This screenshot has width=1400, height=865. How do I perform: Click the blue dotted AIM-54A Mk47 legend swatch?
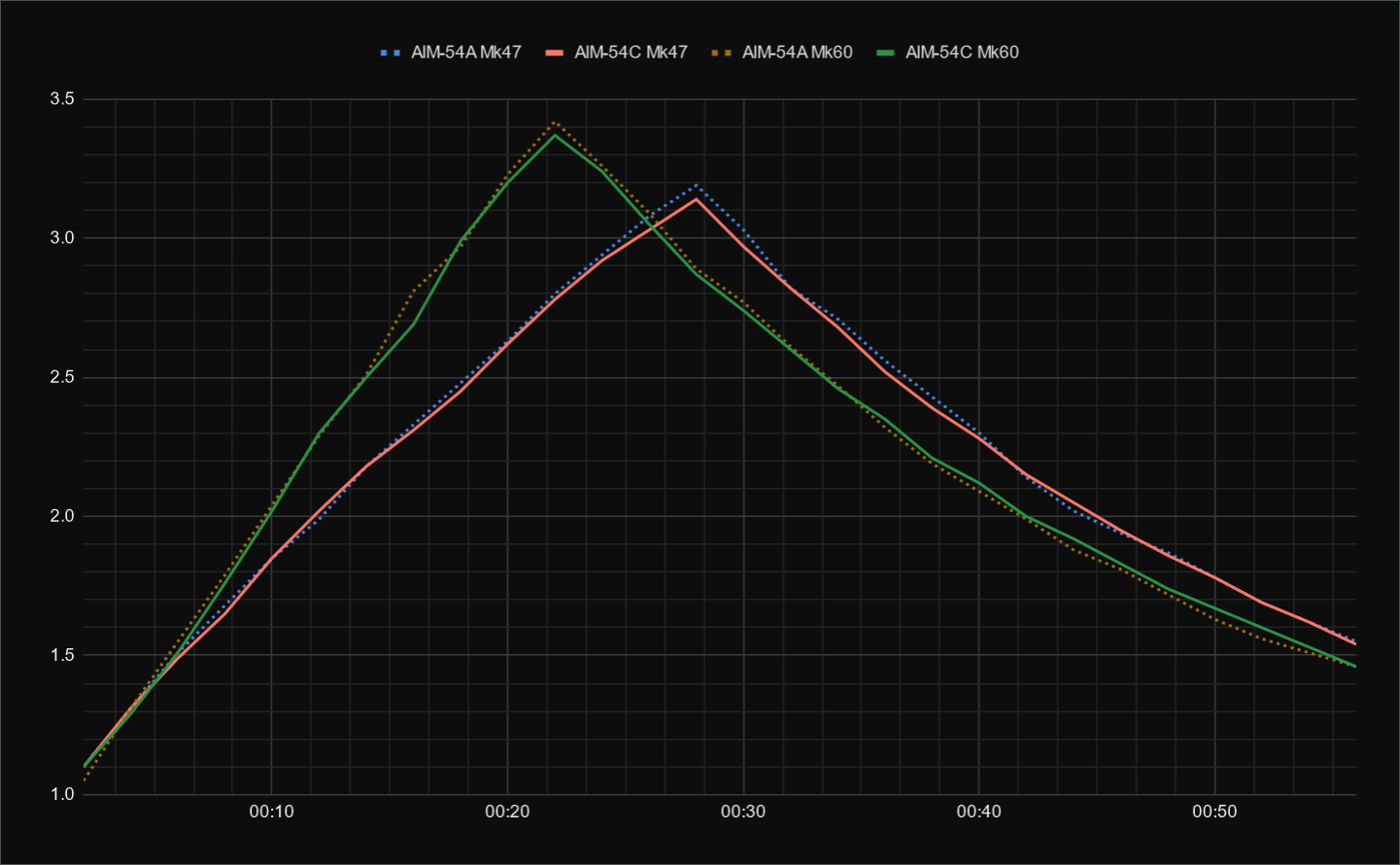(x=390, y=52)
